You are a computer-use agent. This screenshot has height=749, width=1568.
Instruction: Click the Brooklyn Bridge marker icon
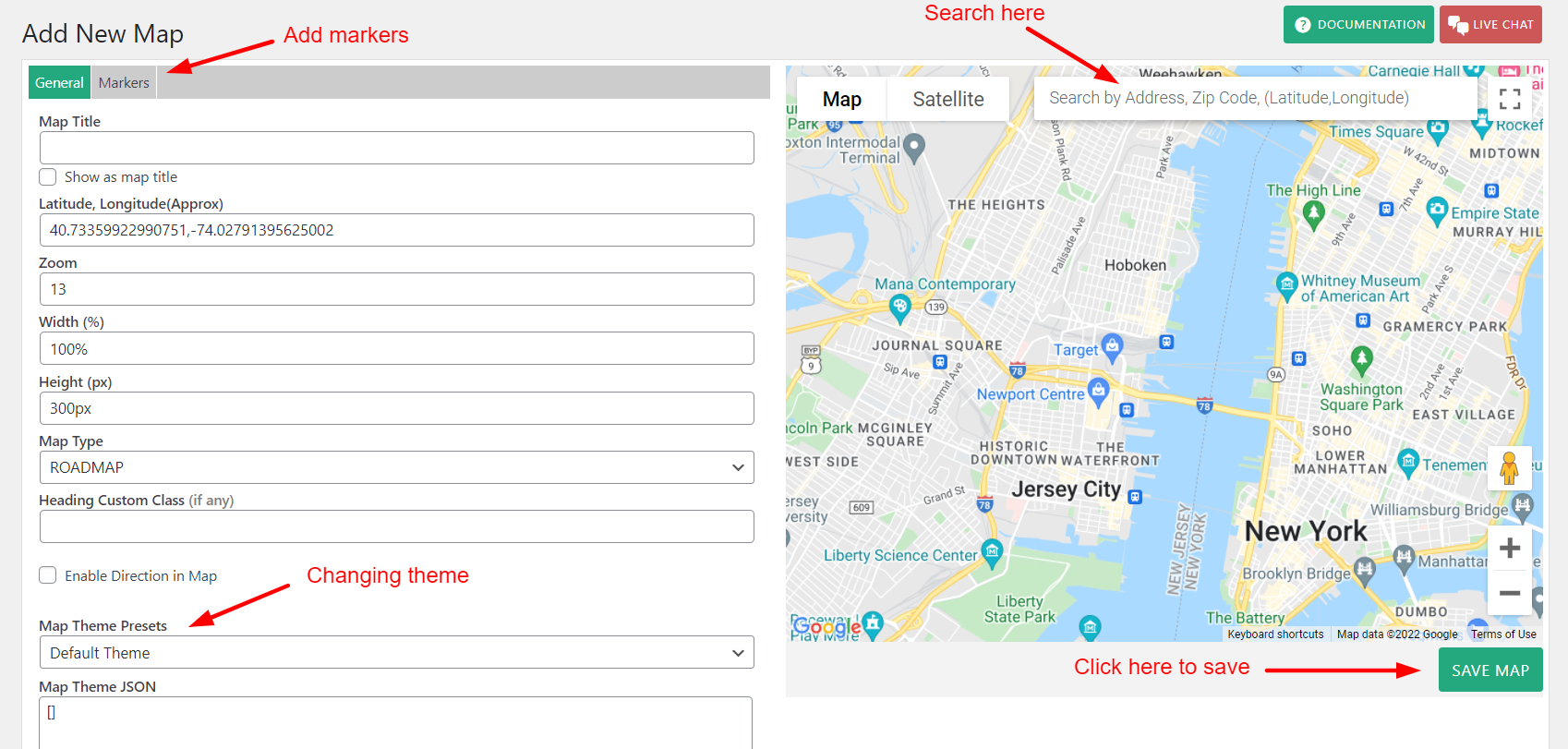1364,570
